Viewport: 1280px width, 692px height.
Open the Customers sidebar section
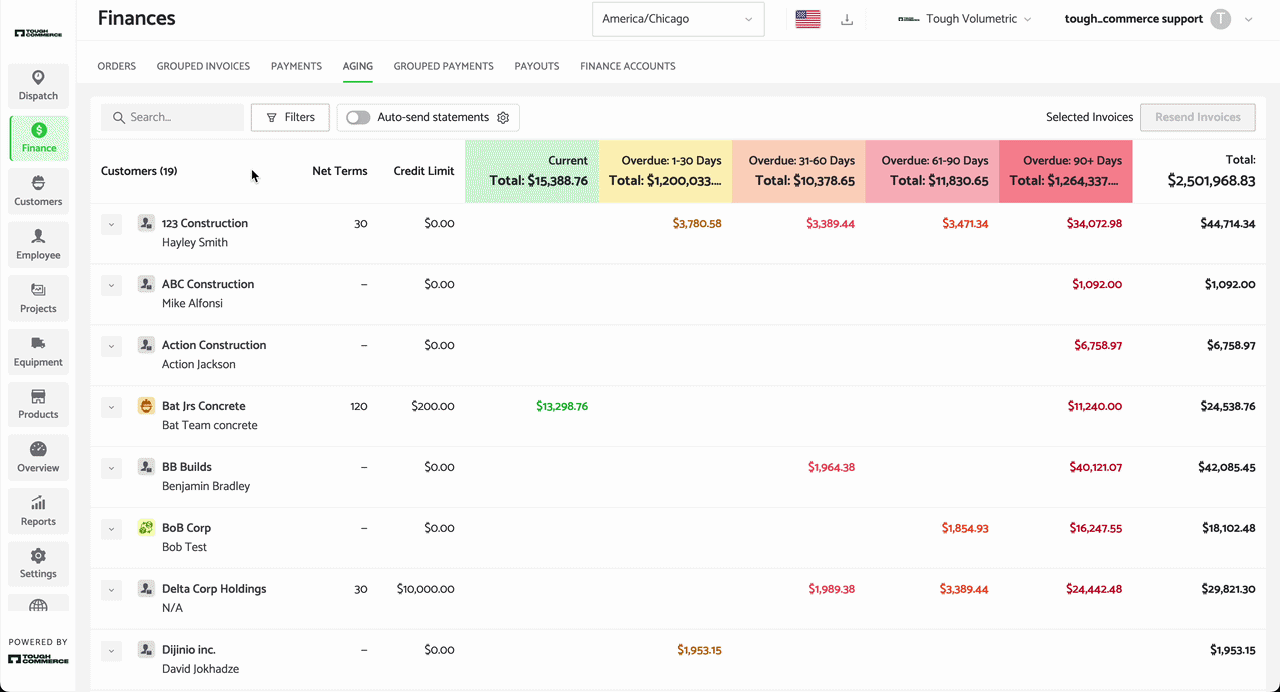point(38,190)
